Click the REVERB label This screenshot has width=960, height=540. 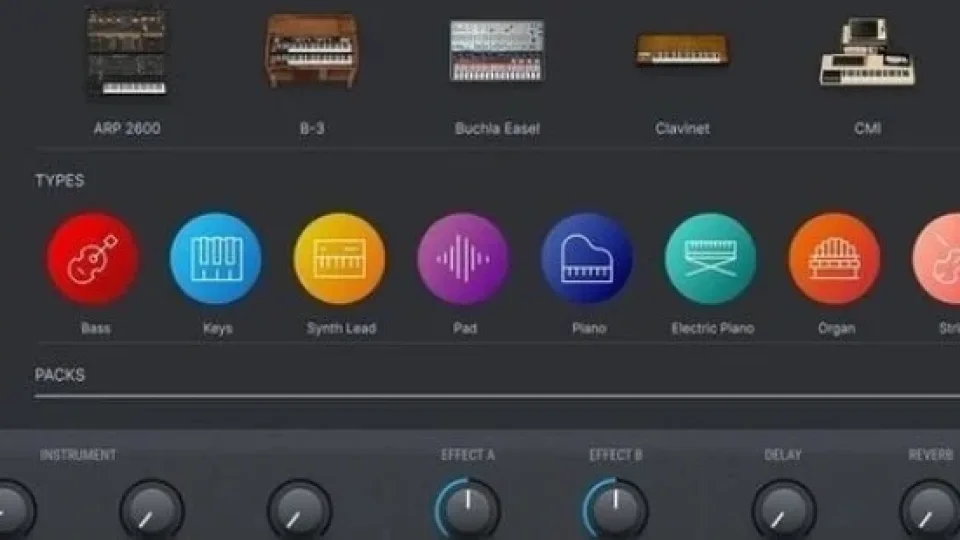[931, 455]
